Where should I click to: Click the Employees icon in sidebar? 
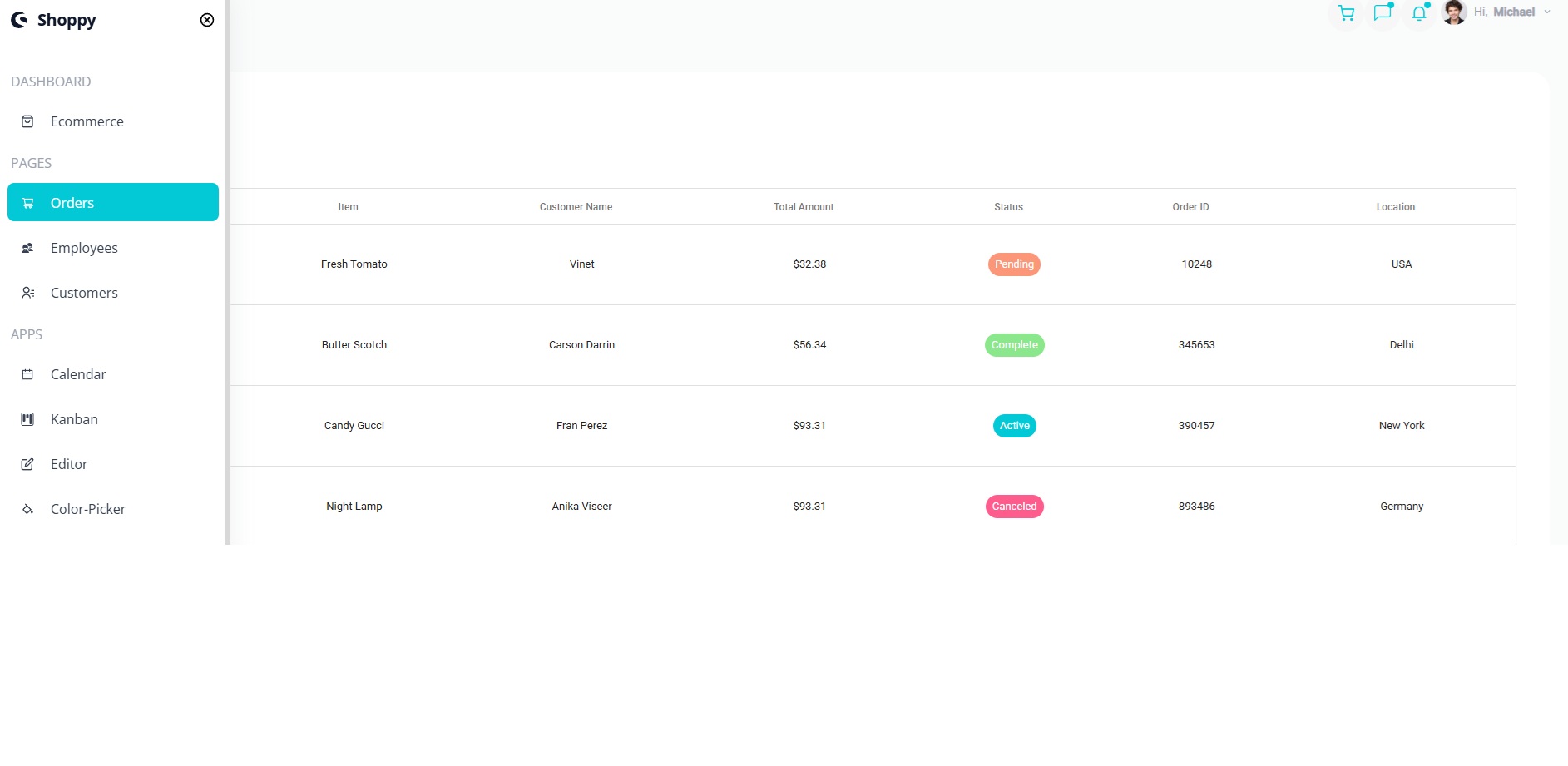(27, 248)
